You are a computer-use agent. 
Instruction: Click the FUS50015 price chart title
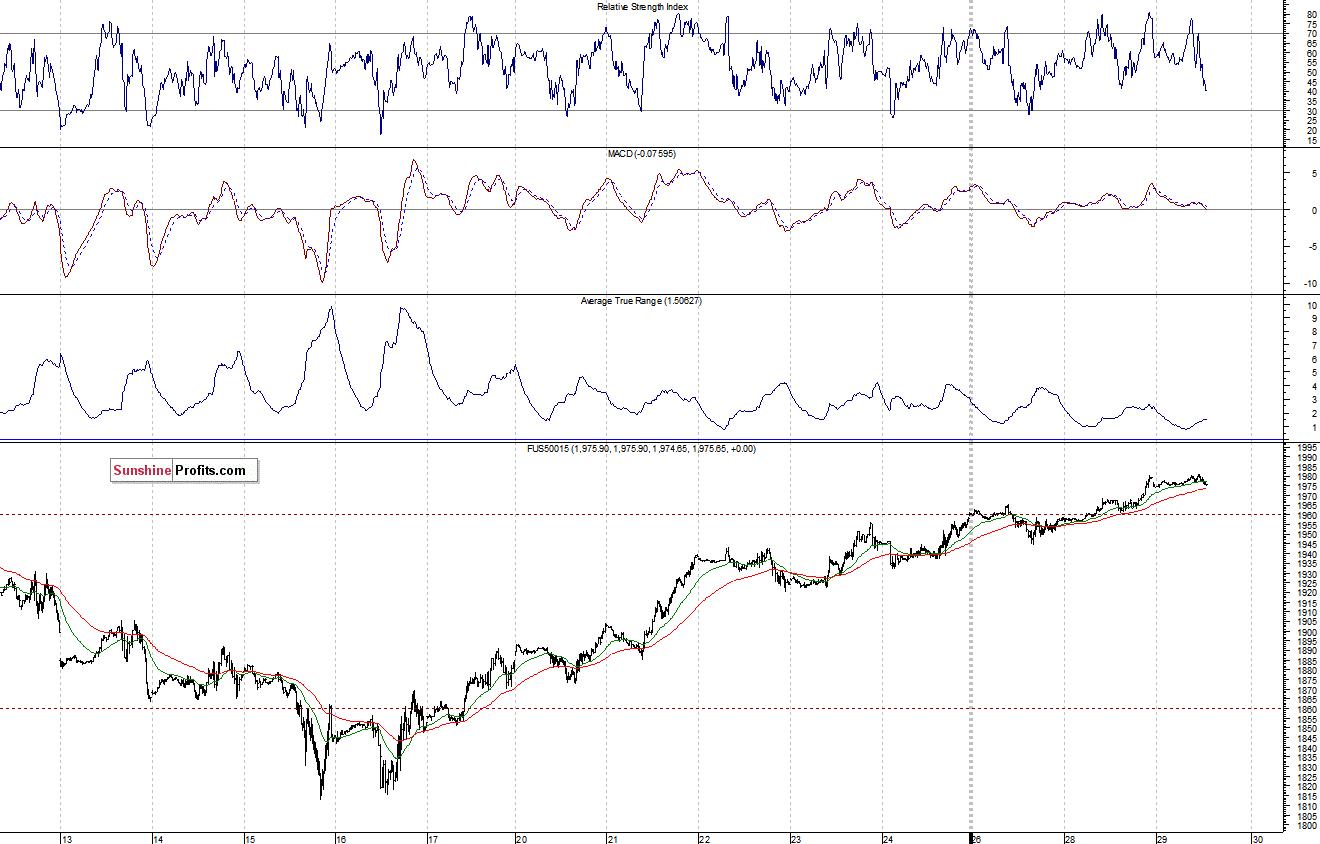click(641, 449)
